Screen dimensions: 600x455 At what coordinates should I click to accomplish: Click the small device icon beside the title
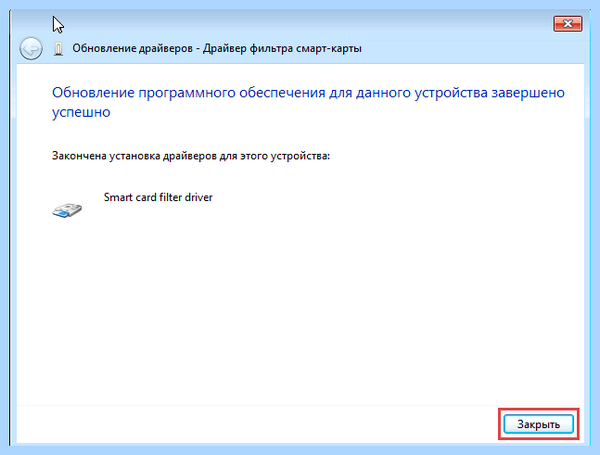(x=58, y=49)
